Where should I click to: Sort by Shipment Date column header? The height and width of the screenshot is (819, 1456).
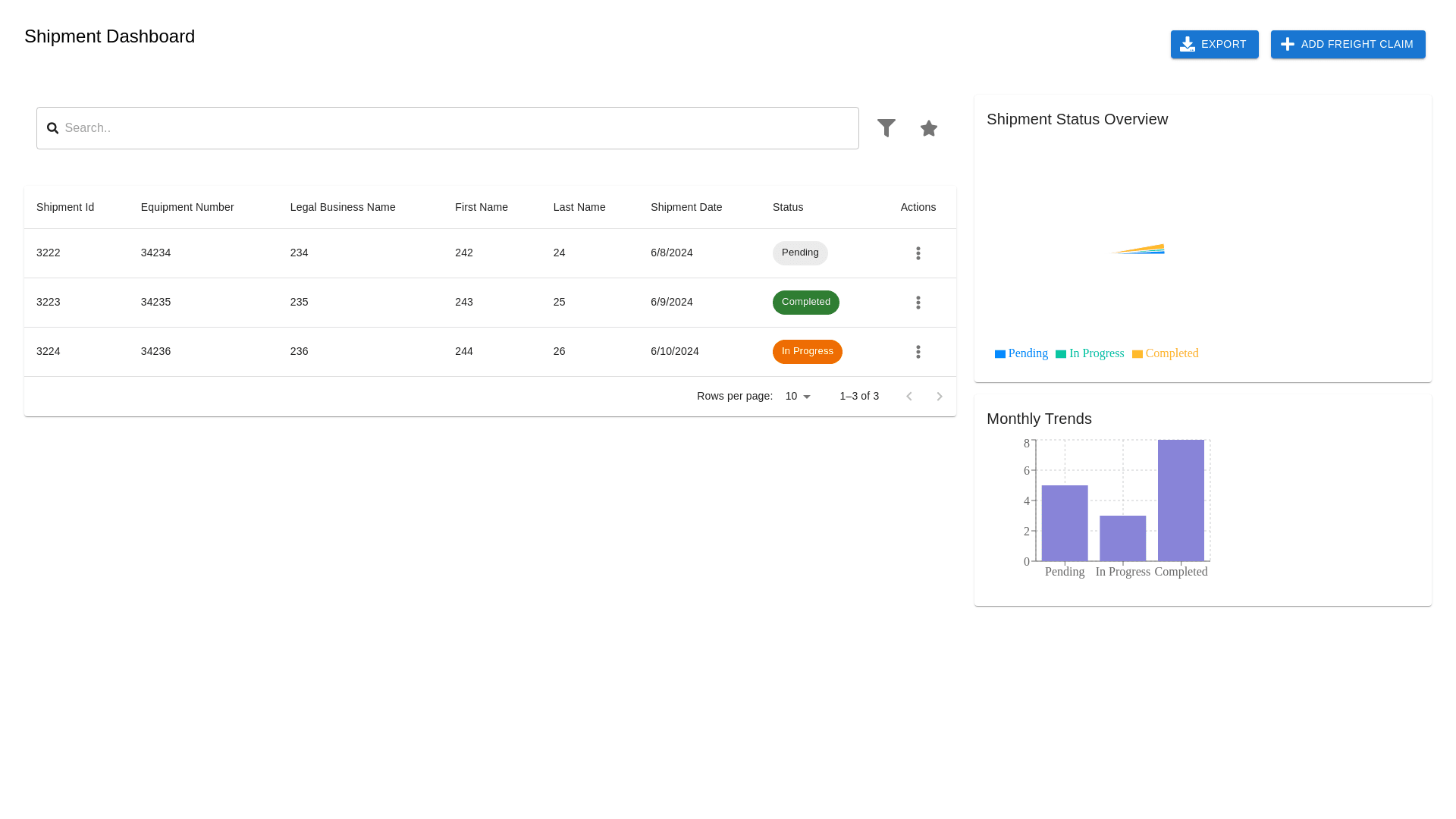tap(686, 207)
